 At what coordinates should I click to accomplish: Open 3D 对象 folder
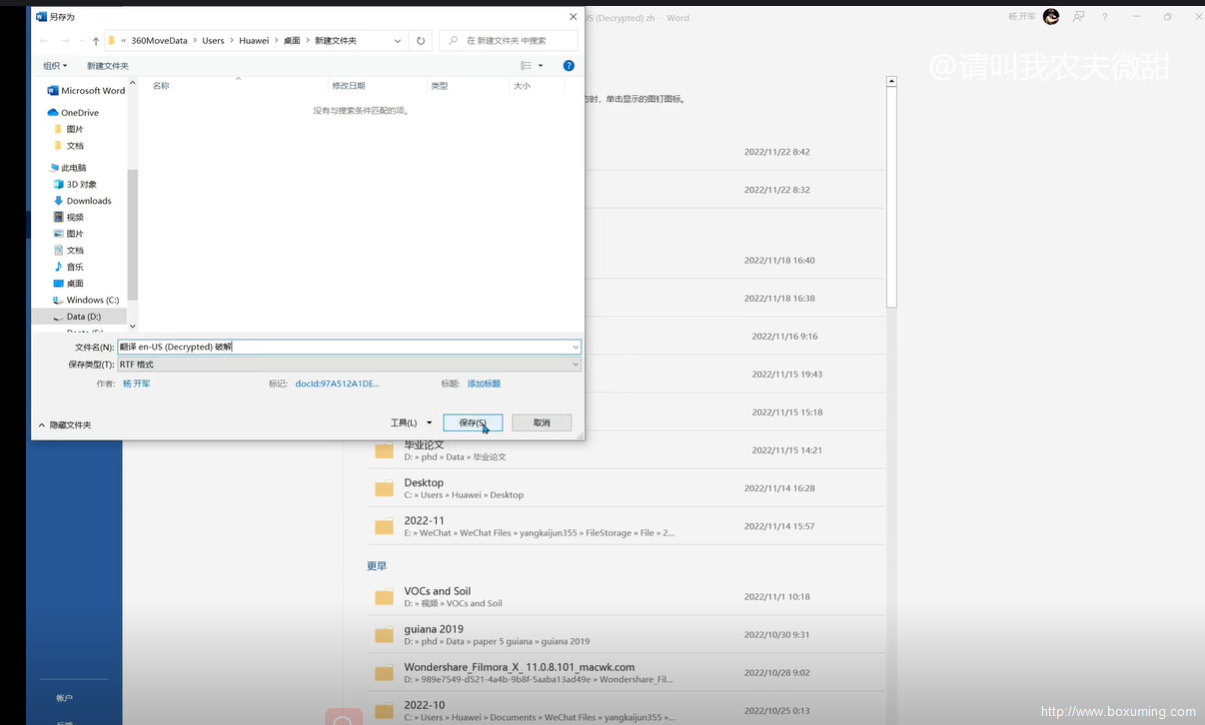[76, 184]
